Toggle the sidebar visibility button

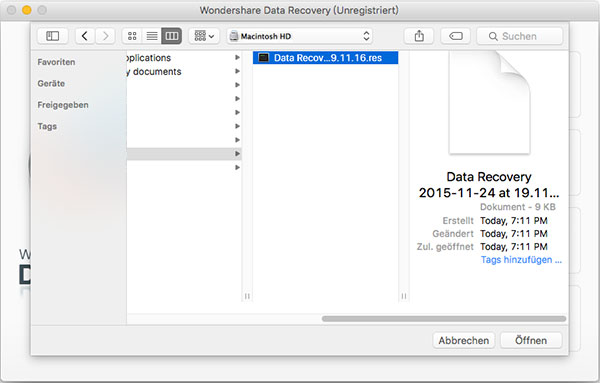pos(53,36)
